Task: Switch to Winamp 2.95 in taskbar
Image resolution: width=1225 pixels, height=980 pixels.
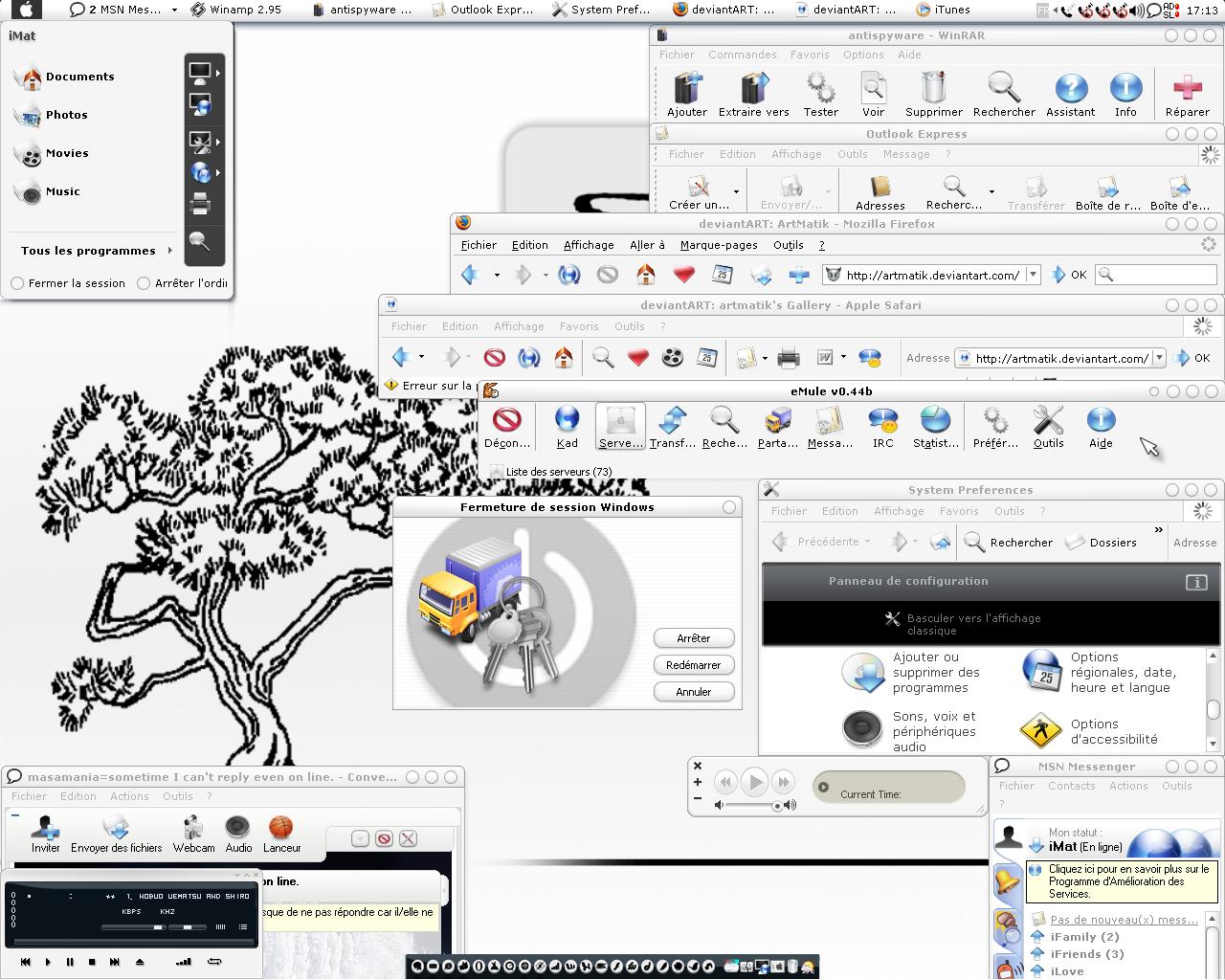Action: 236,10
